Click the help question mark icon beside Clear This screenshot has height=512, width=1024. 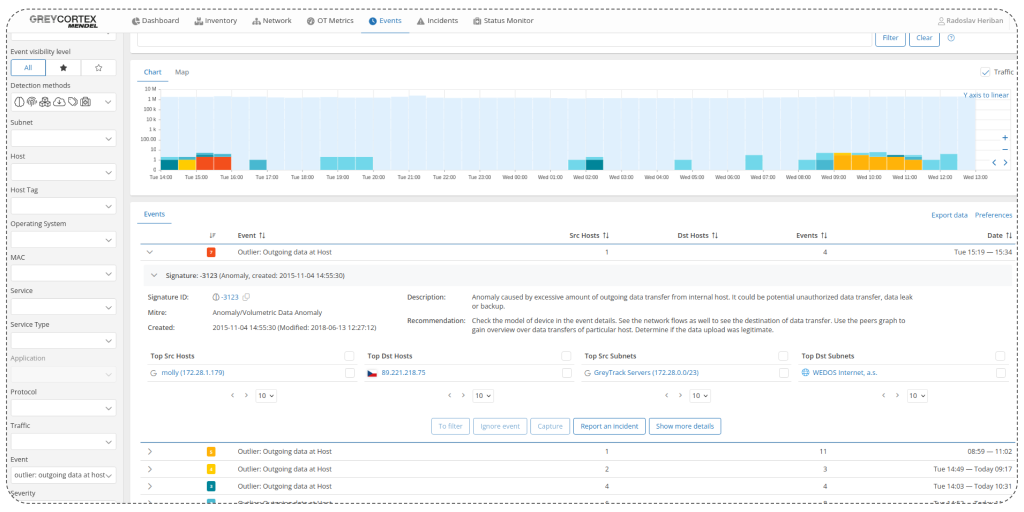point(951,38)
